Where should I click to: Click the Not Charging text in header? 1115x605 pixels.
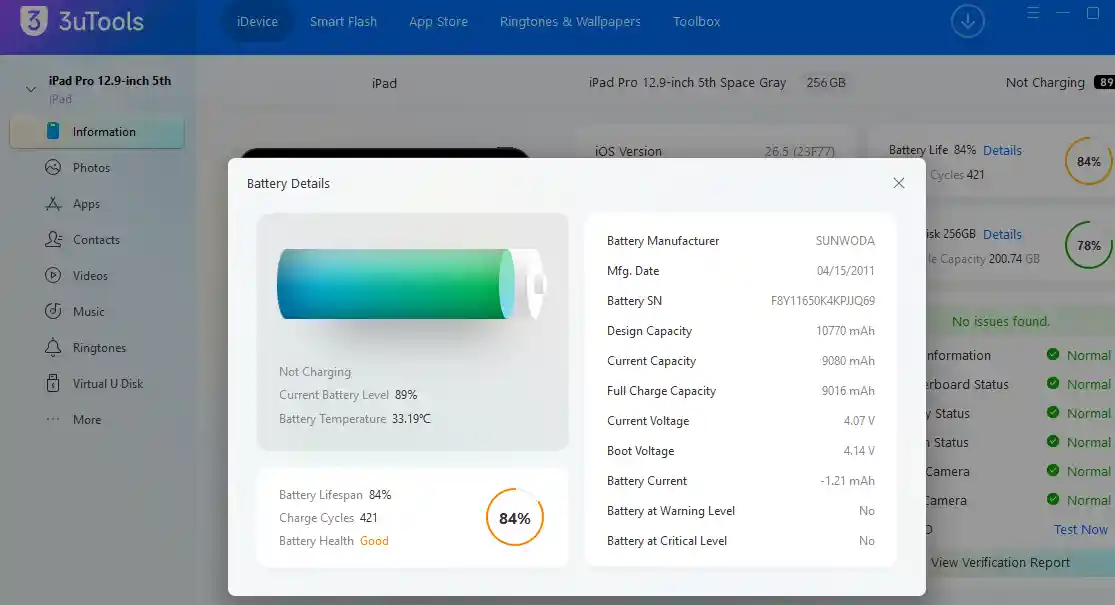pos(1045,82)
